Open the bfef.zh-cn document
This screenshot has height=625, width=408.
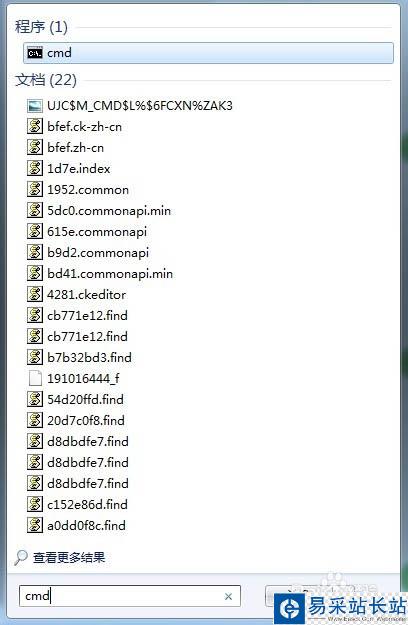75,147
